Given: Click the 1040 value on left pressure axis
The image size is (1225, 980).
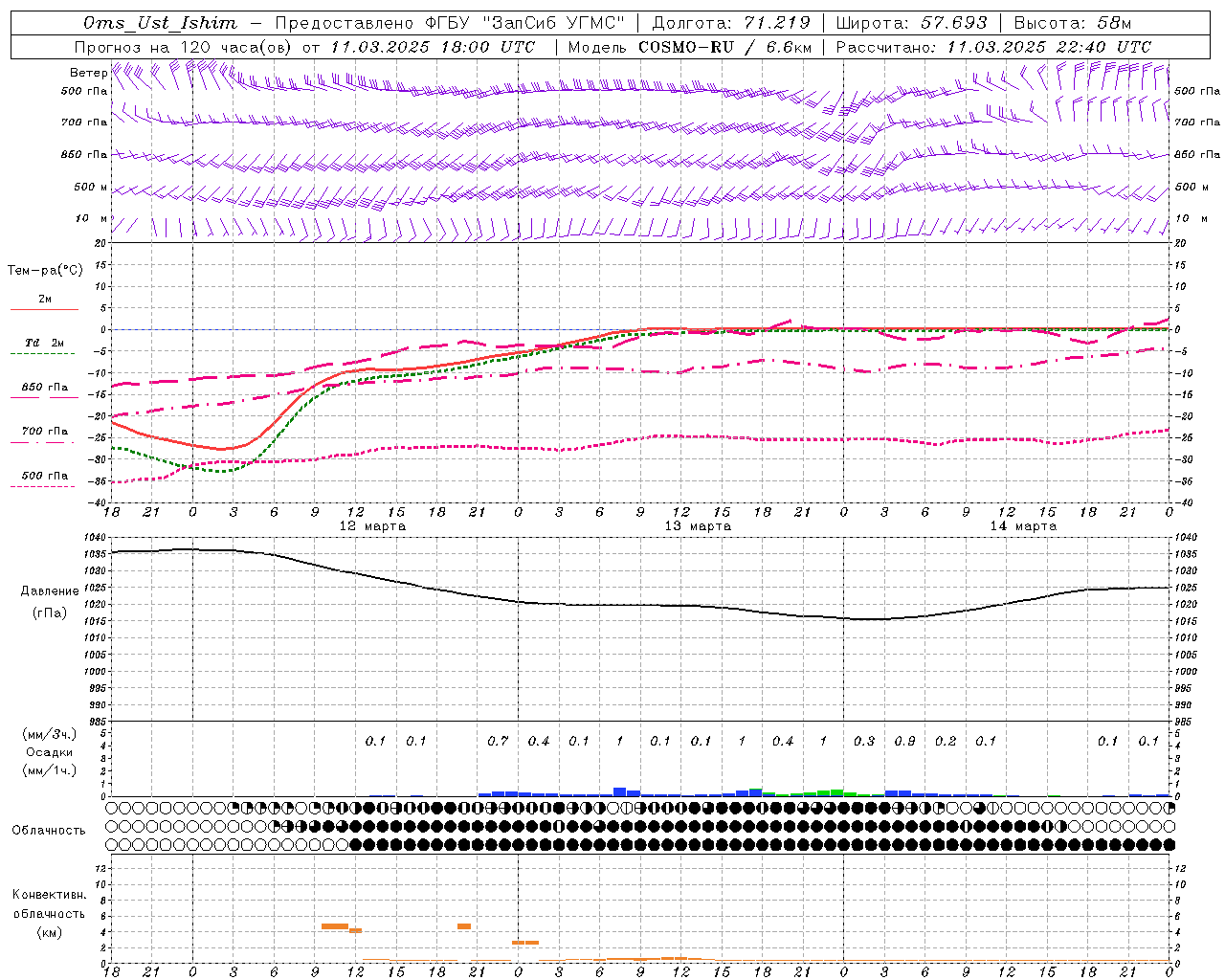Looking at the screenshot, I should coord(96,538).
